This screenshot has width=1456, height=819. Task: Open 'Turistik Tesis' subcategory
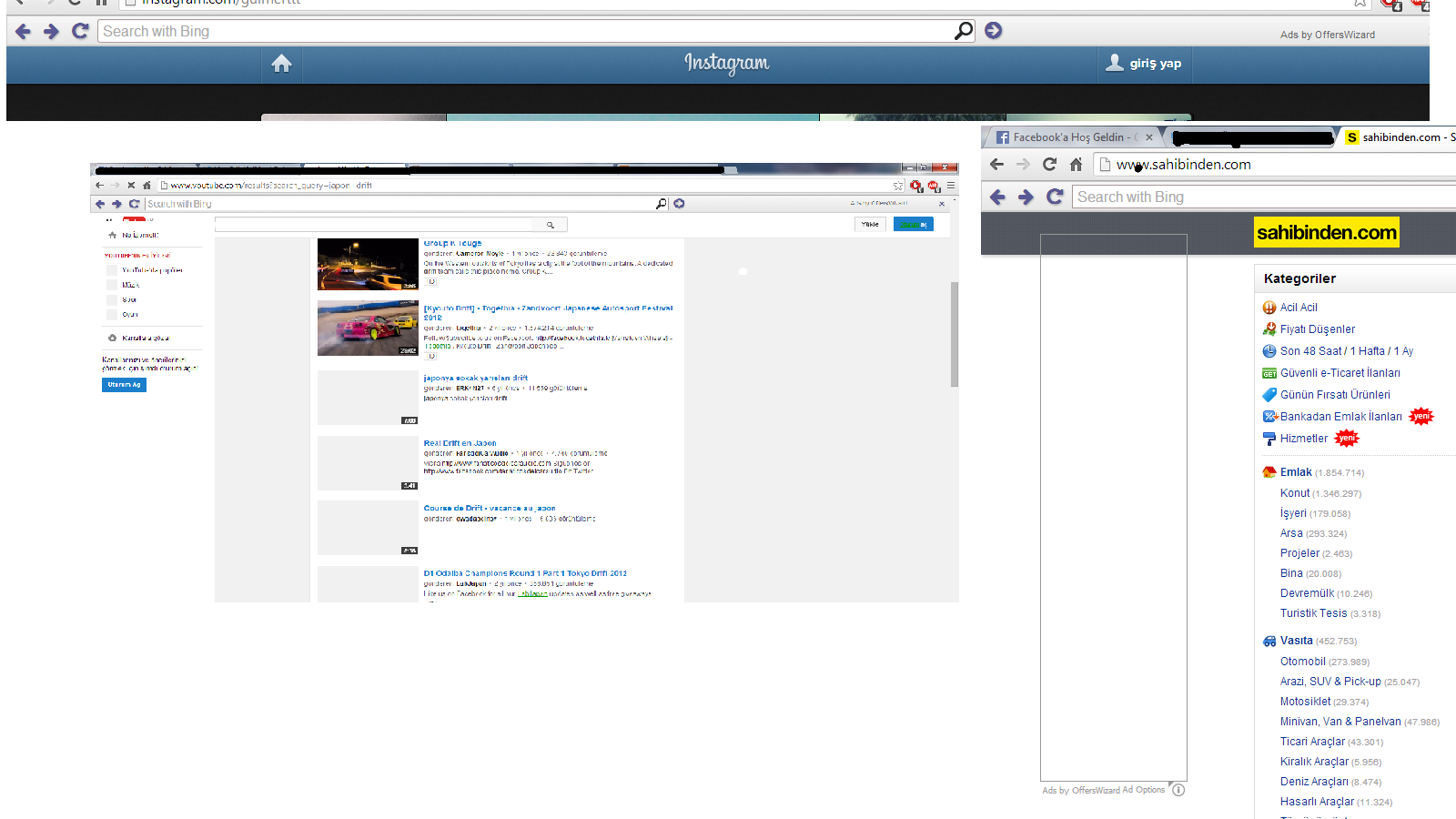point(1313,613)
